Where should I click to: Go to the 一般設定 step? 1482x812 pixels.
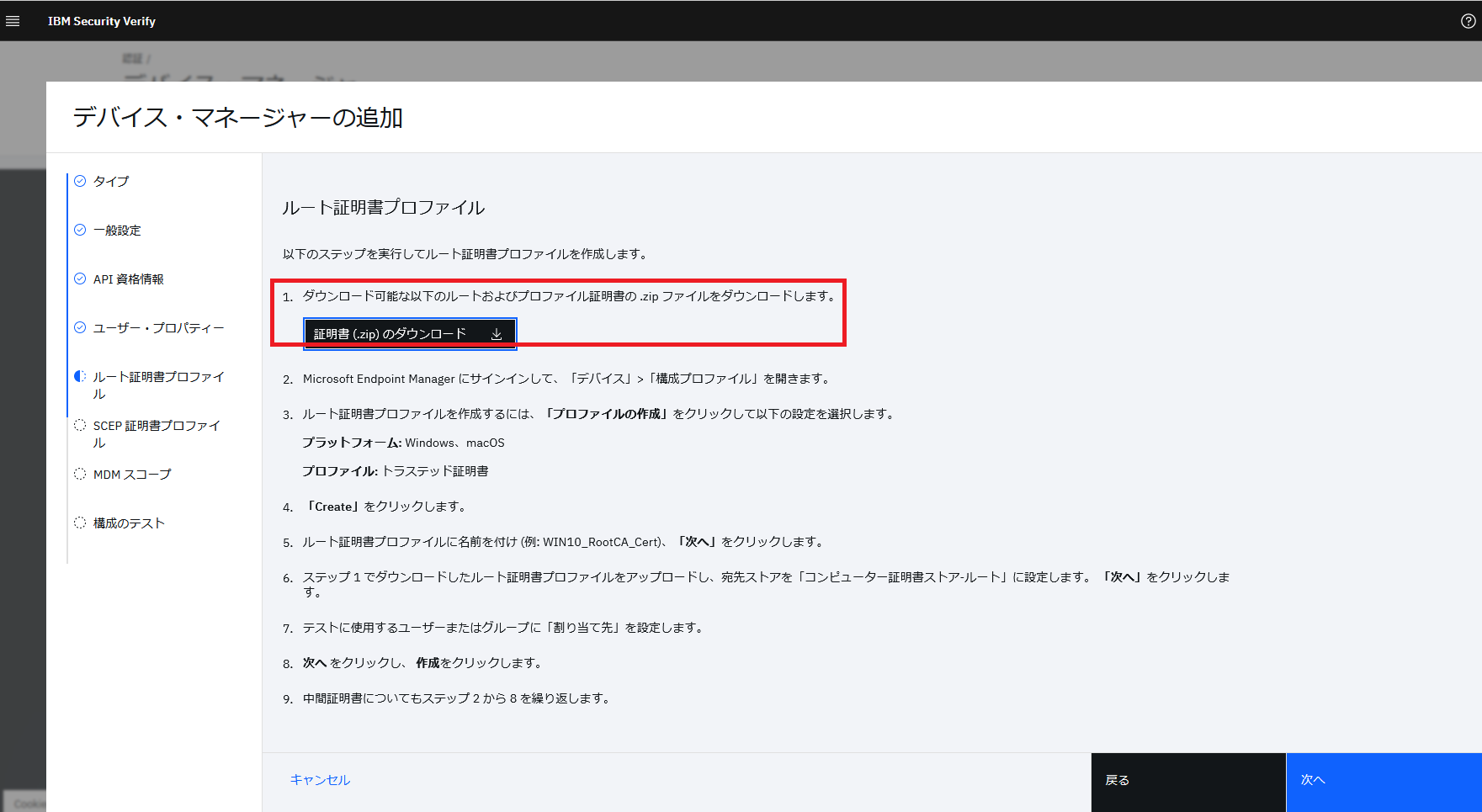pyautogui.click(x=117, y=230)
